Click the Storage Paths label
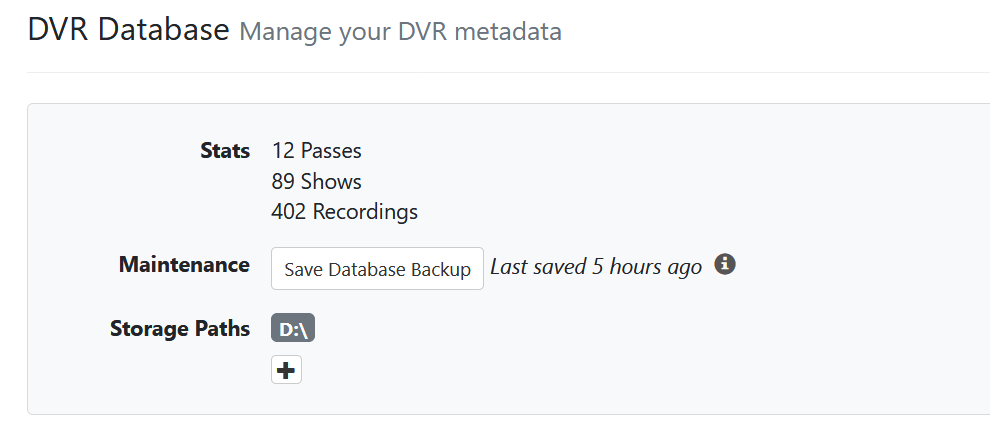Image resolution: width=990 pixels, height=432 pixels. point(180,329)
